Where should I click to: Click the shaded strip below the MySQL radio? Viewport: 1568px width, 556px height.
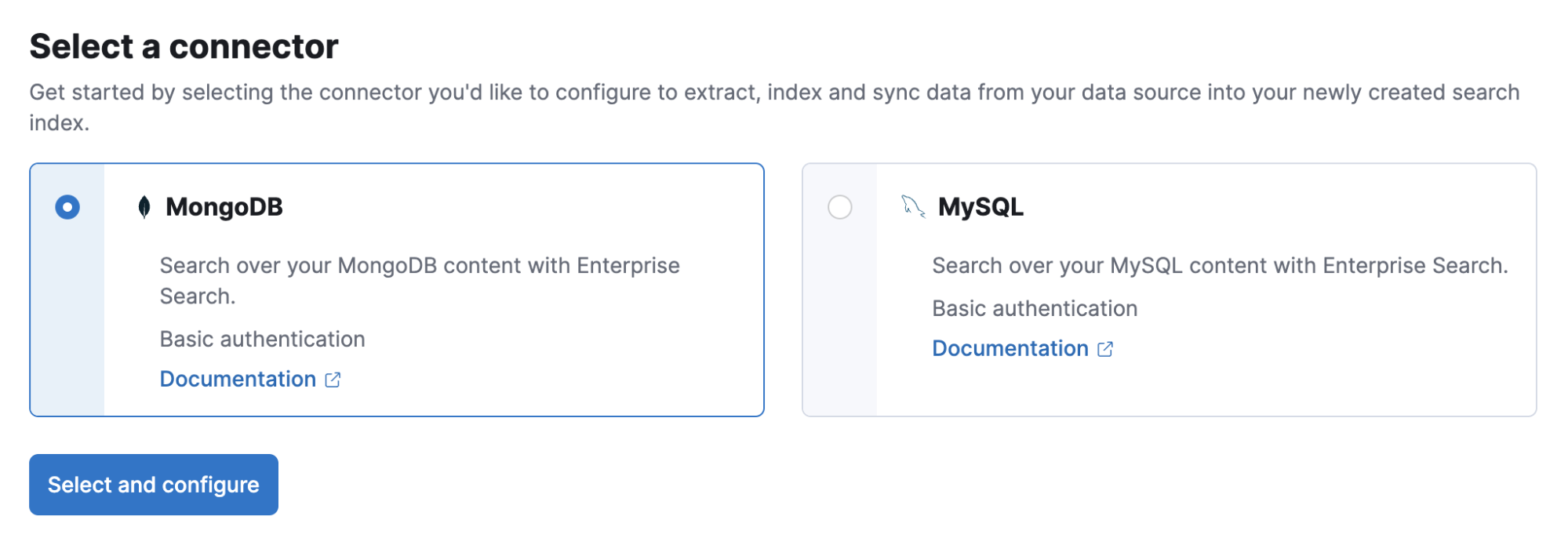click(x=840, y=329)
